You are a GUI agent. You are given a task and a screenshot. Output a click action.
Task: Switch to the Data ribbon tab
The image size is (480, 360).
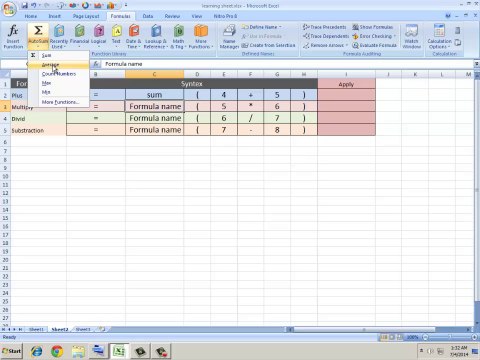(148, 16)
